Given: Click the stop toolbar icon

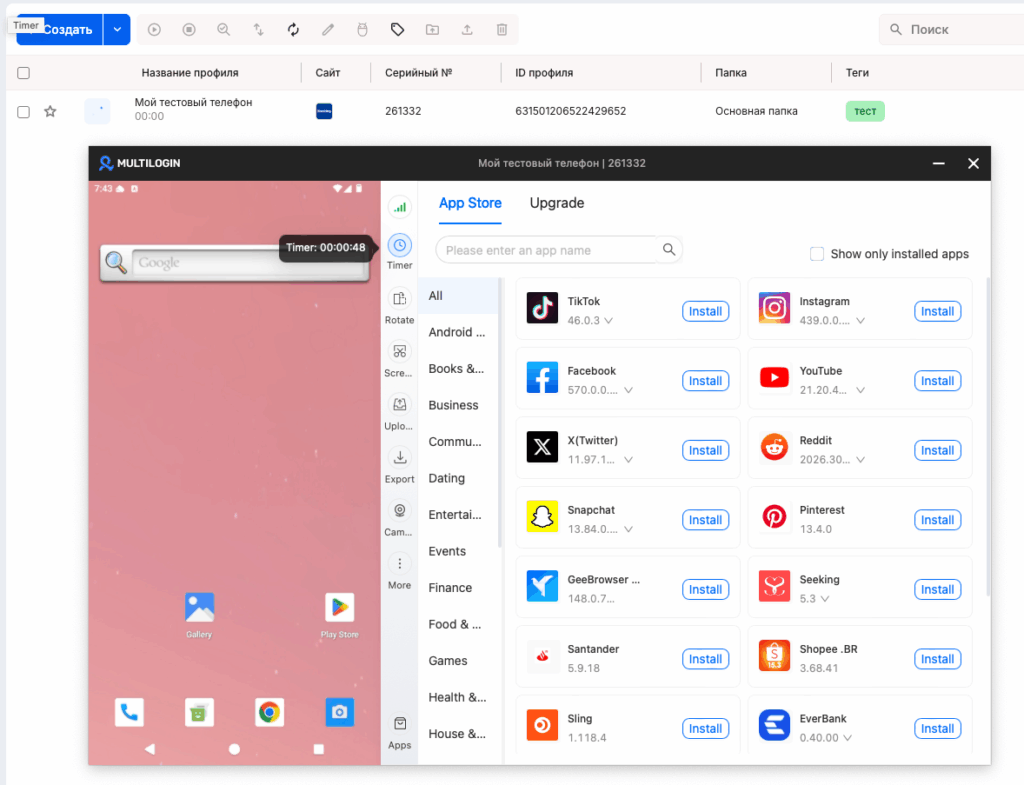Looking at the screenshot, I should [189, 29].
